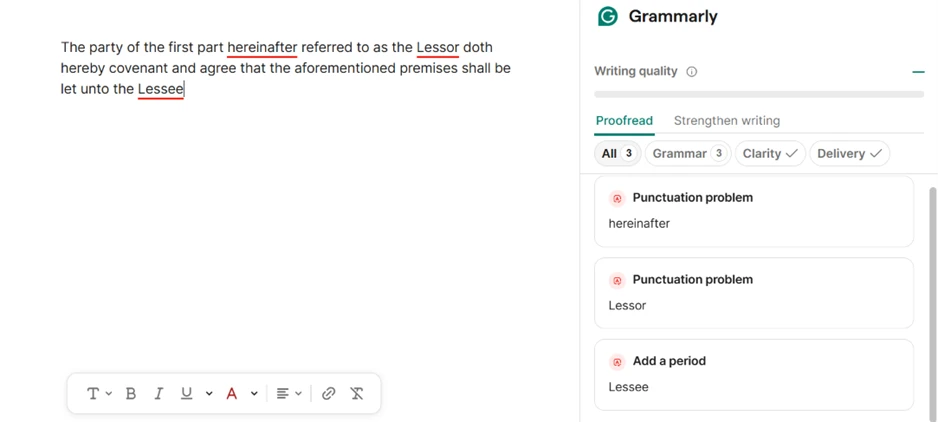Screen dimensions: 938x422
Task: Collapse the Writing quality section
Action: (918, 72)
